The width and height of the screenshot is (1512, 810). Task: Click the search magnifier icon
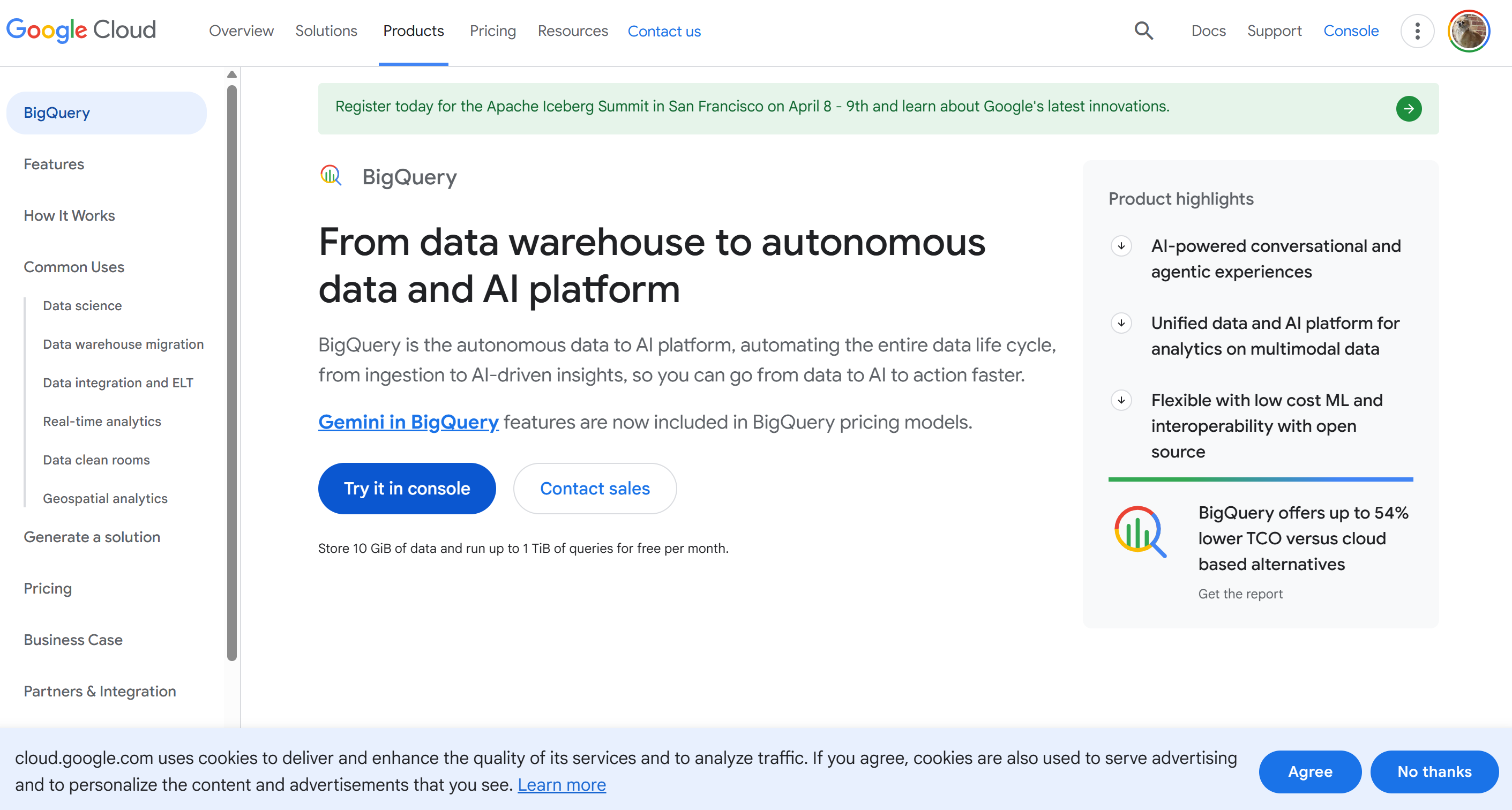(1143, 31)
